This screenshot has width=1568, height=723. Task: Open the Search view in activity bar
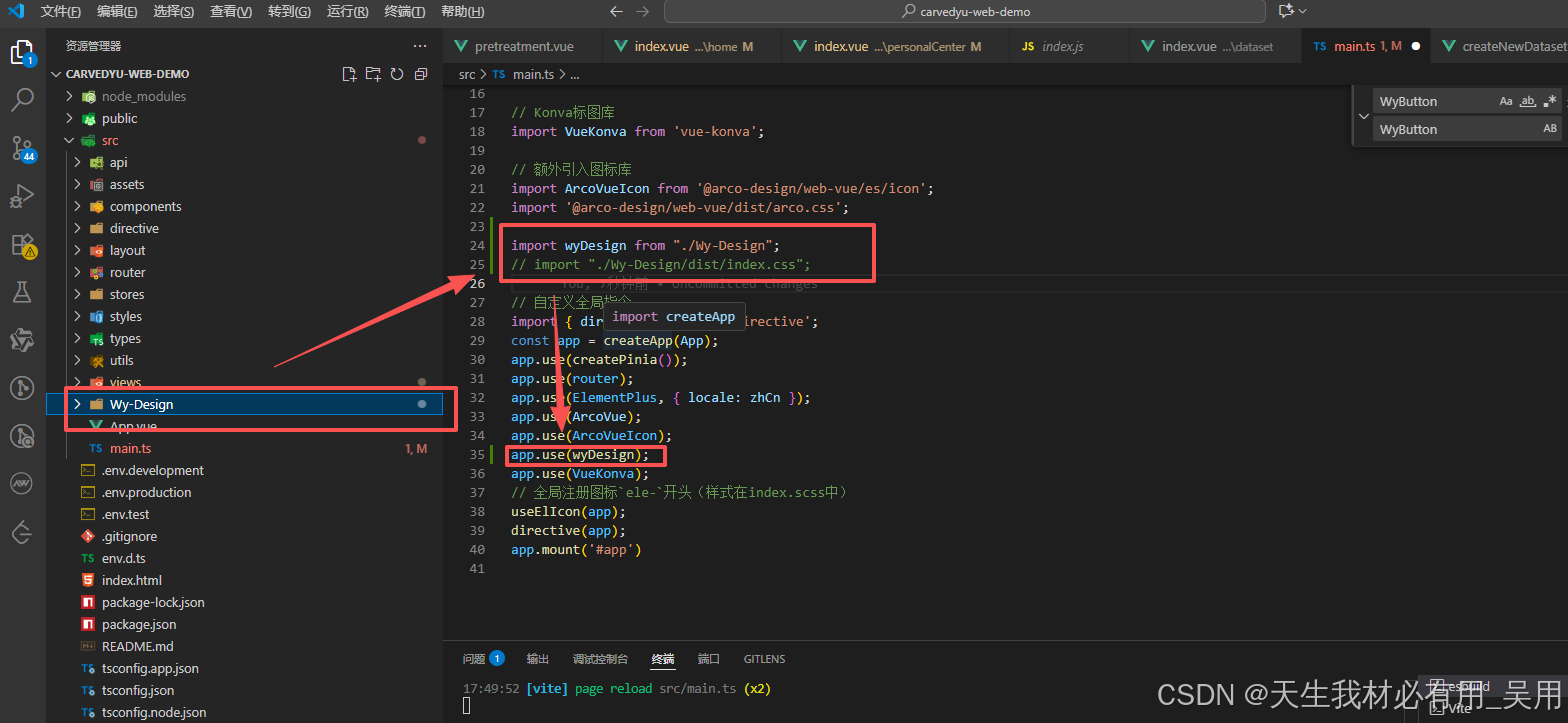22,100
